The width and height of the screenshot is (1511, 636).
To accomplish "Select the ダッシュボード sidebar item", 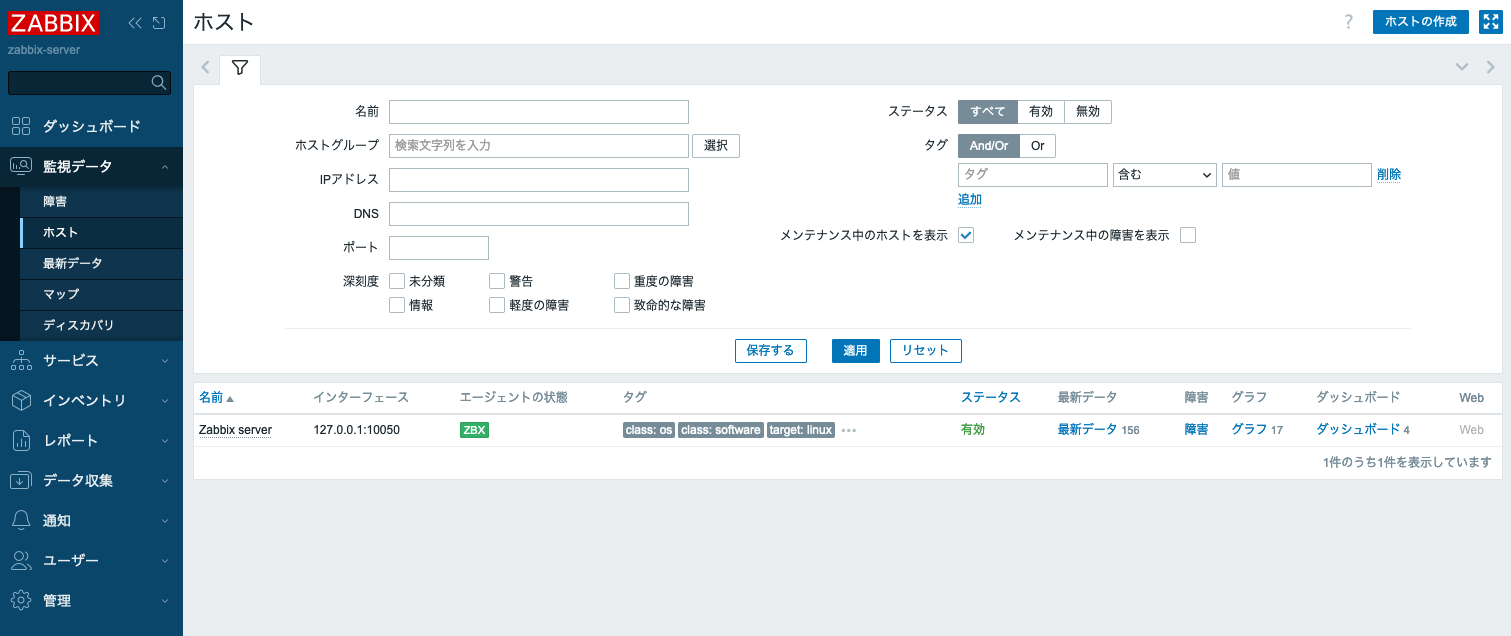I will coord(91,126).
